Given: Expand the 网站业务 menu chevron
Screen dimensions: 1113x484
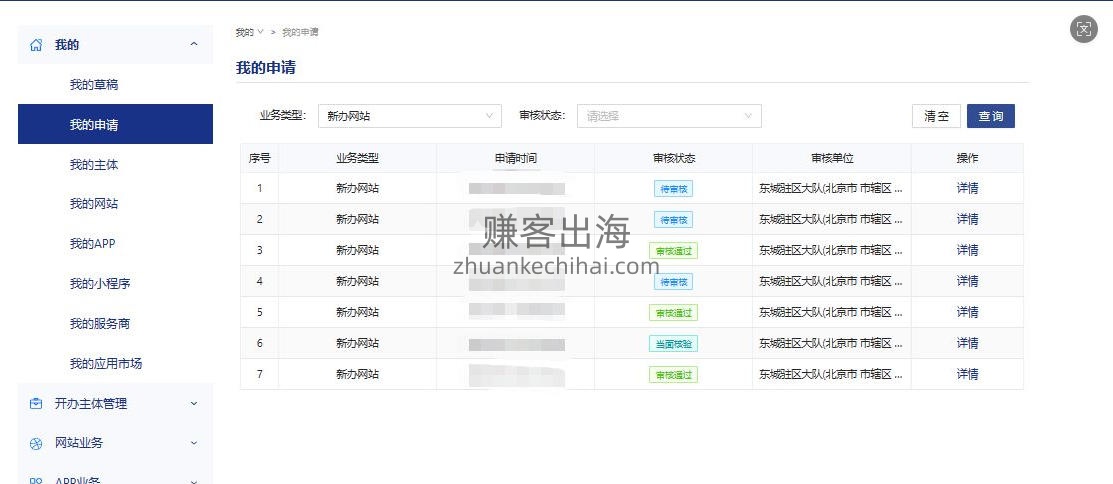Looking at the screenshot, I should click(194, 443).
